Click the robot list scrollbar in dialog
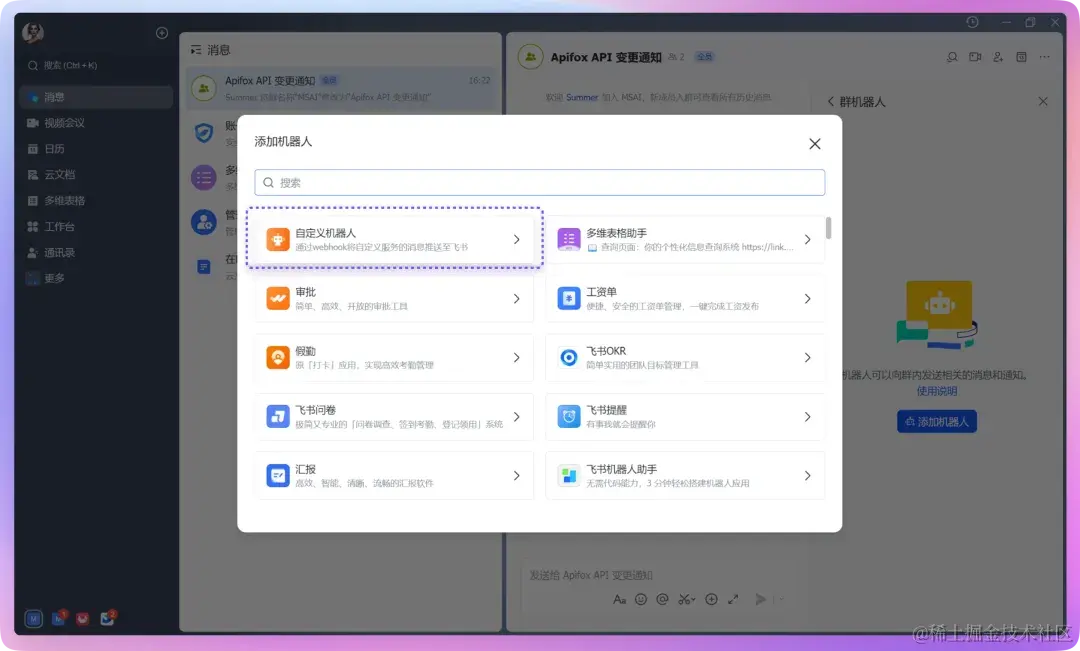This screenshot has width=1080, height=651. tap(828, 228)
